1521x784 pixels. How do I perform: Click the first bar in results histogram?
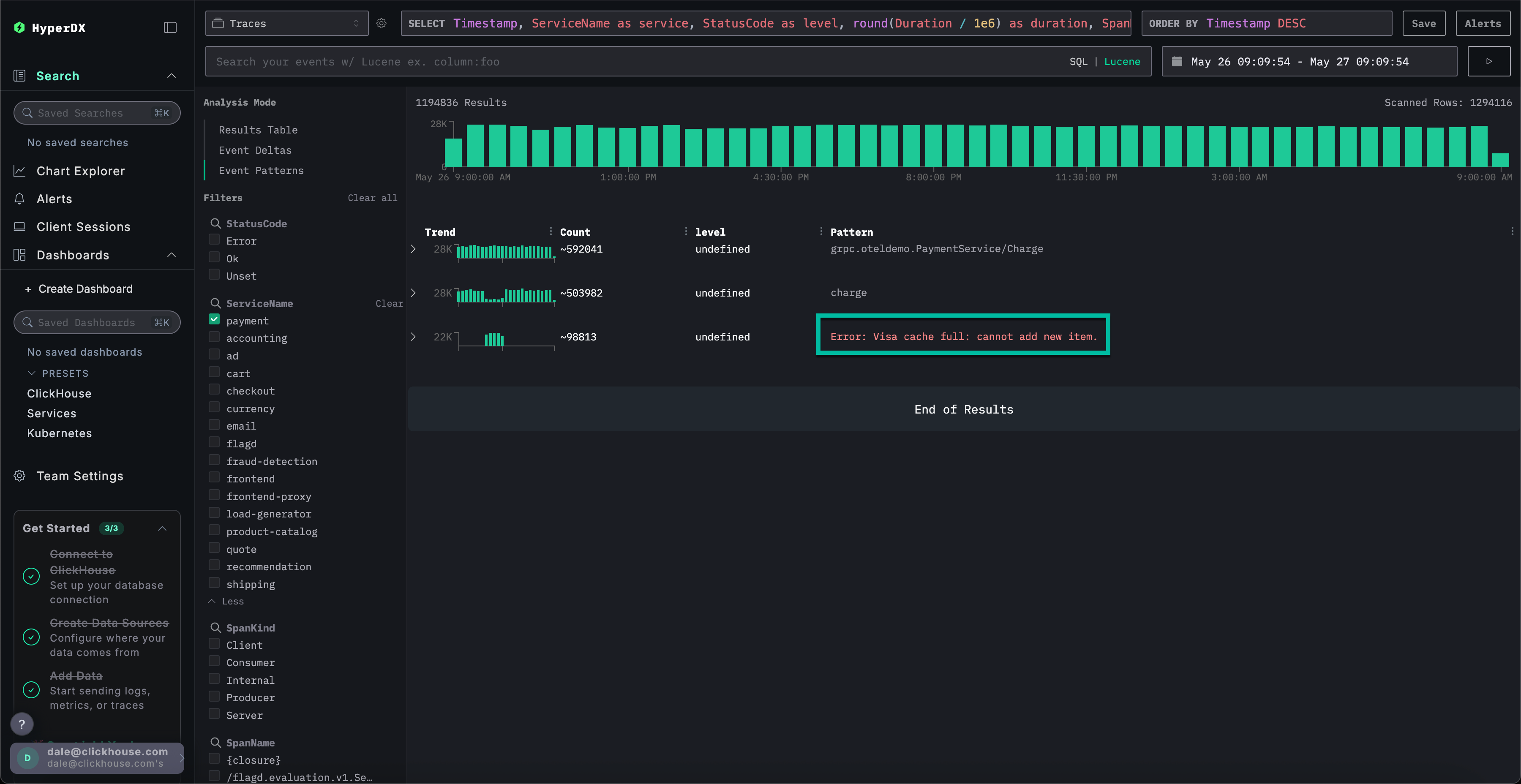453,152
